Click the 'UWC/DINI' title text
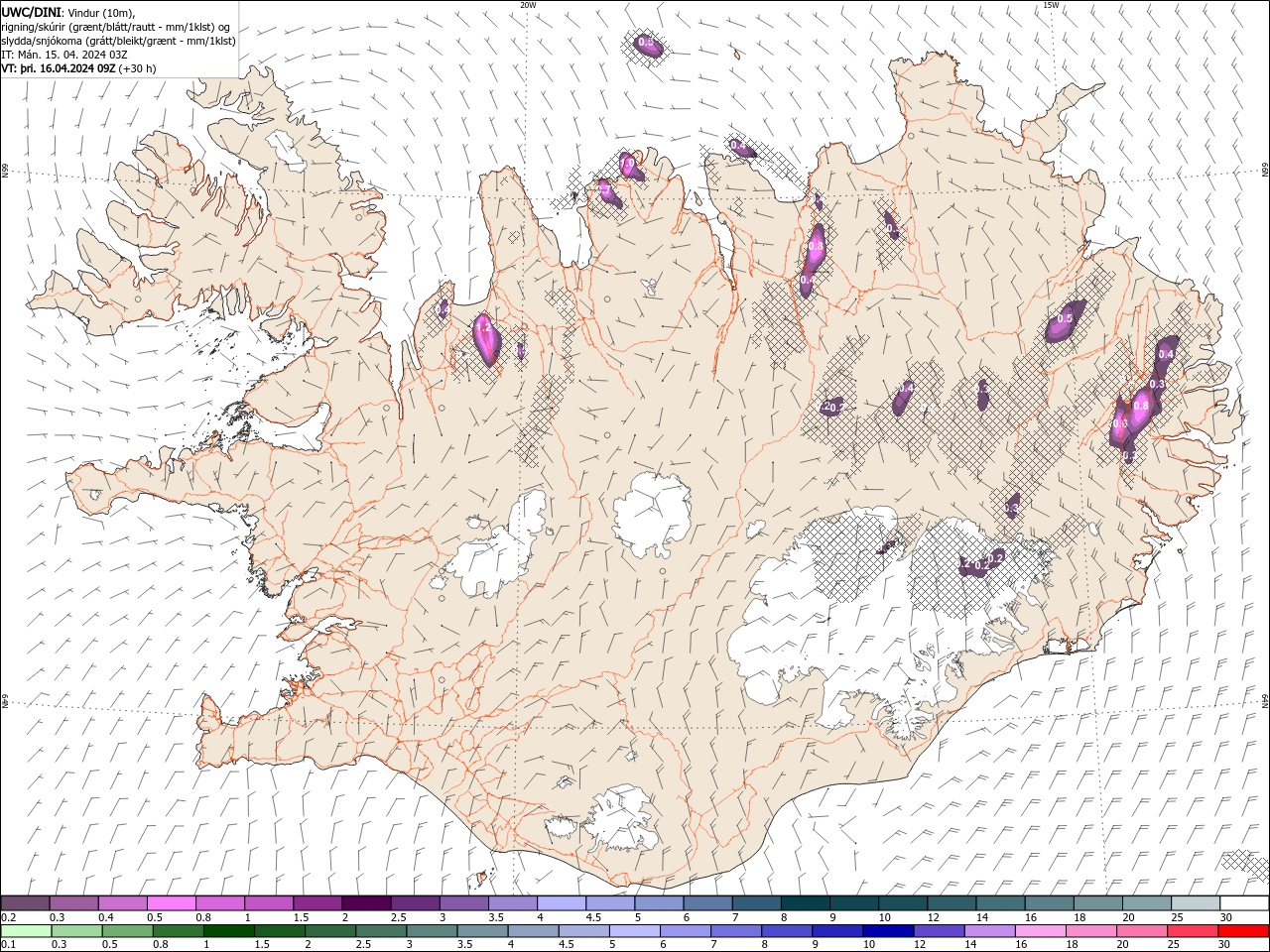Viewport: 1270px width, 952px height. (x=31, y=12)
